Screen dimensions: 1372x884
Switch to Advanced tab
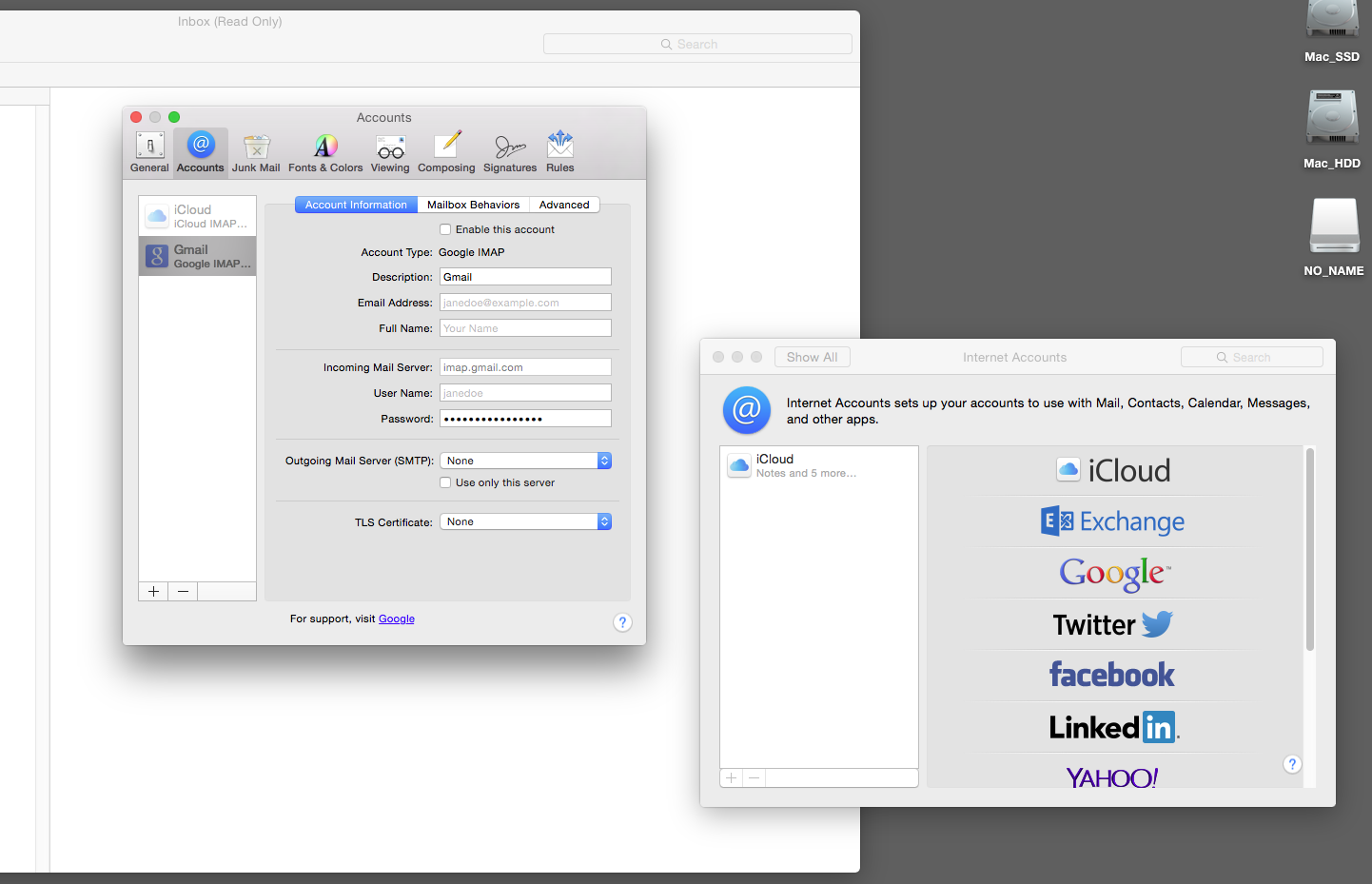point(564,205)
